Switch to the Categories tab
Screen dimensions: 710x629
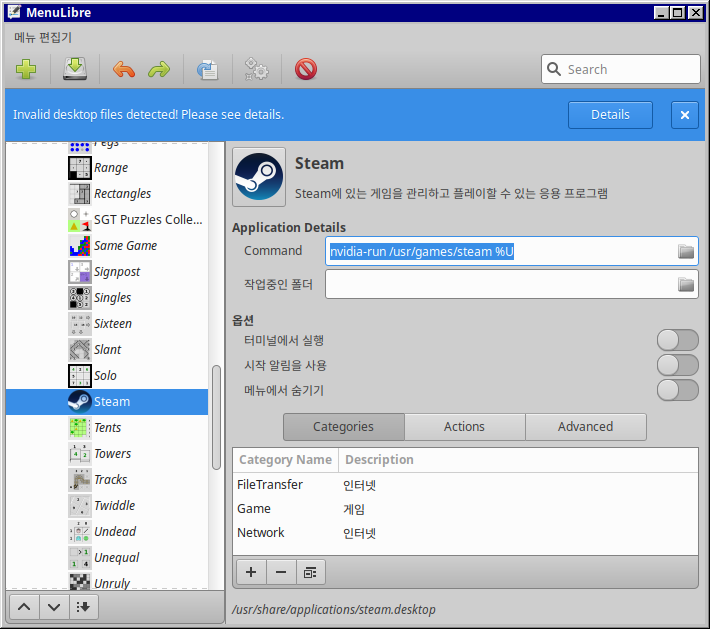click(x=344, y=427)
